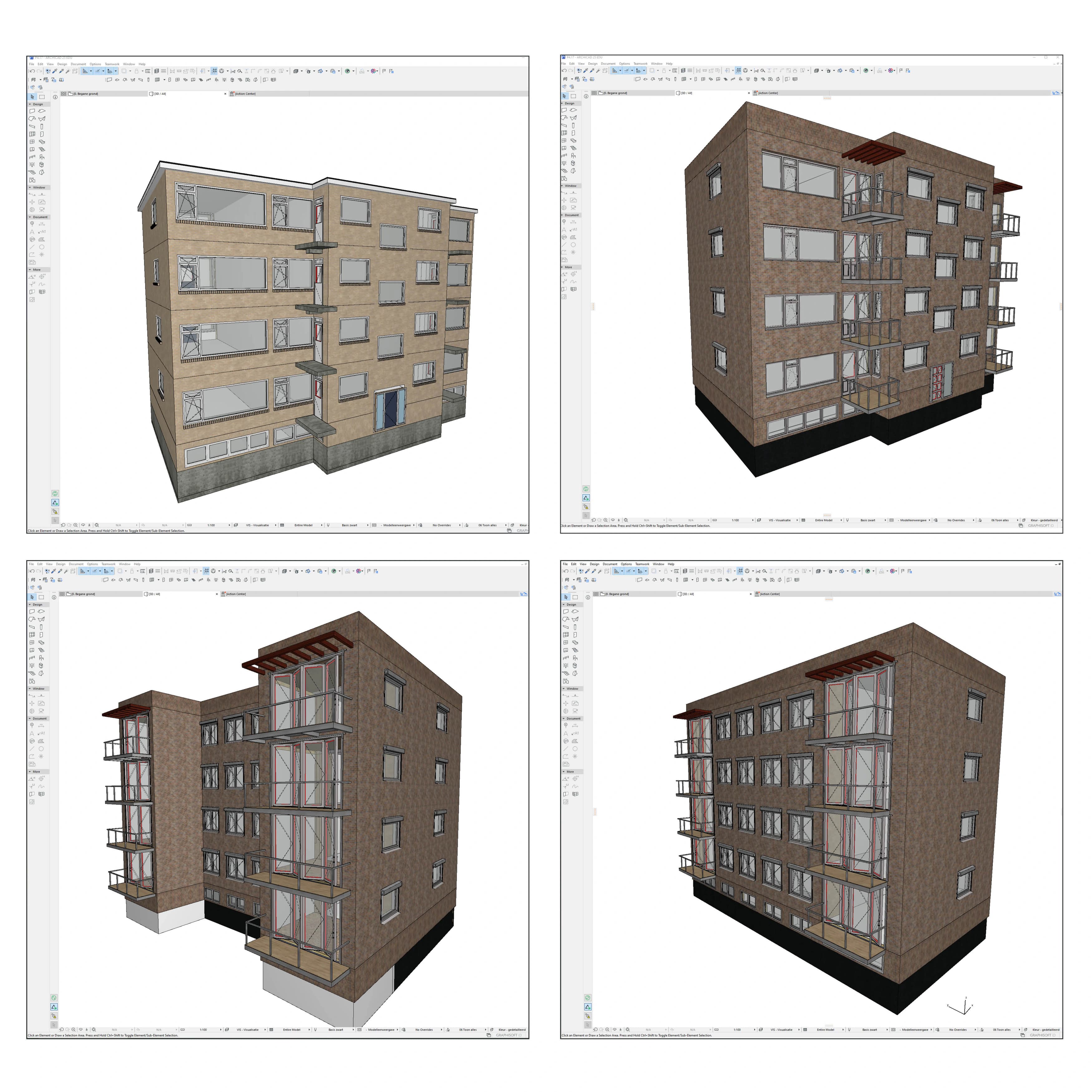Open the 1:100 scale dropdown in top-left window
Screen dimensions: 1092x1092
point(212,525)
